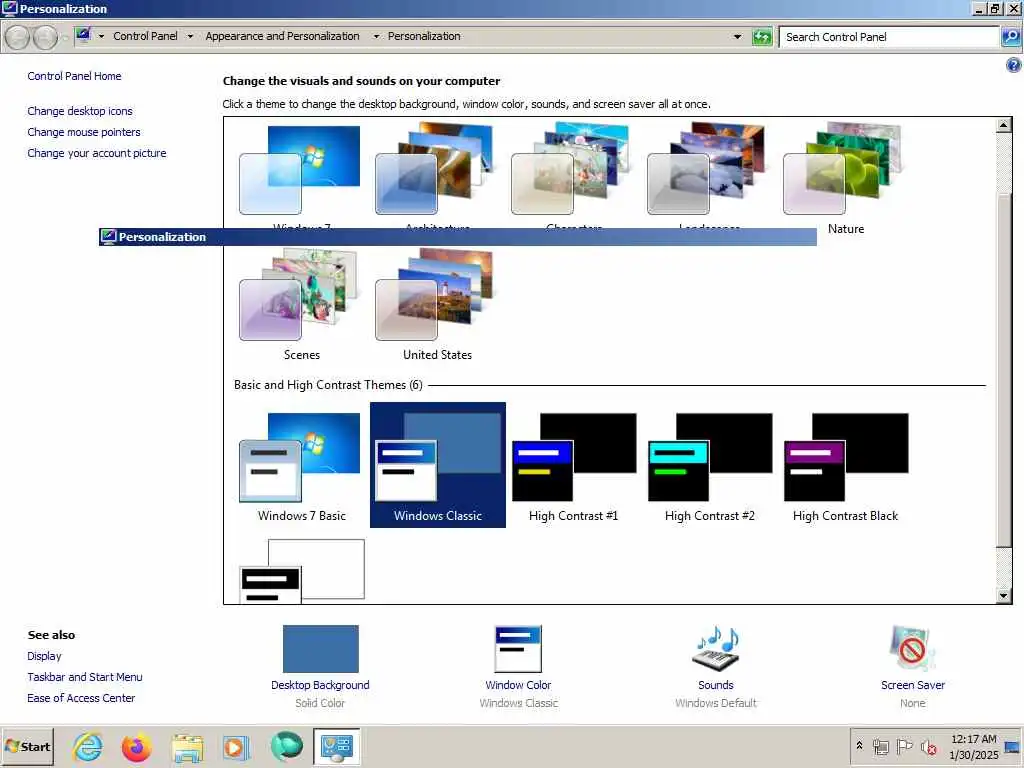Choose the United States theme
The width and height of the screenshot is (1024, 768).
(x=436, y=295)
